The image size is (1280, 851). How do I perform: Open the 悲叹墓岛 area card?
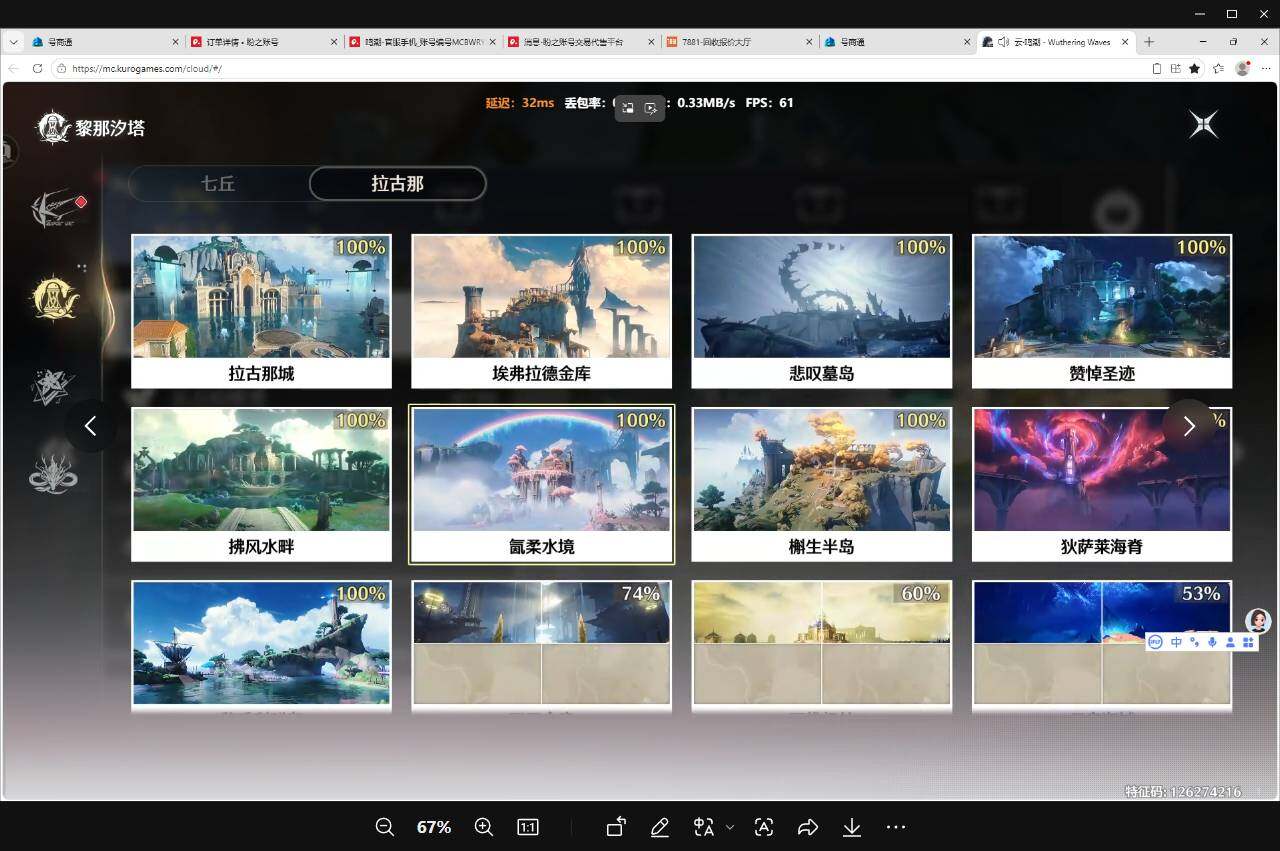pyautogui.click(x=821, y=311)
